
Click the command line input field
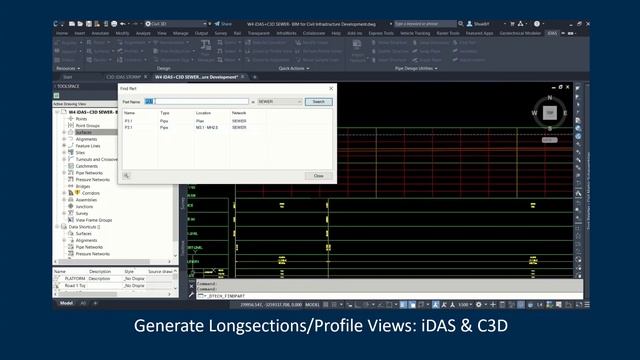390,296
